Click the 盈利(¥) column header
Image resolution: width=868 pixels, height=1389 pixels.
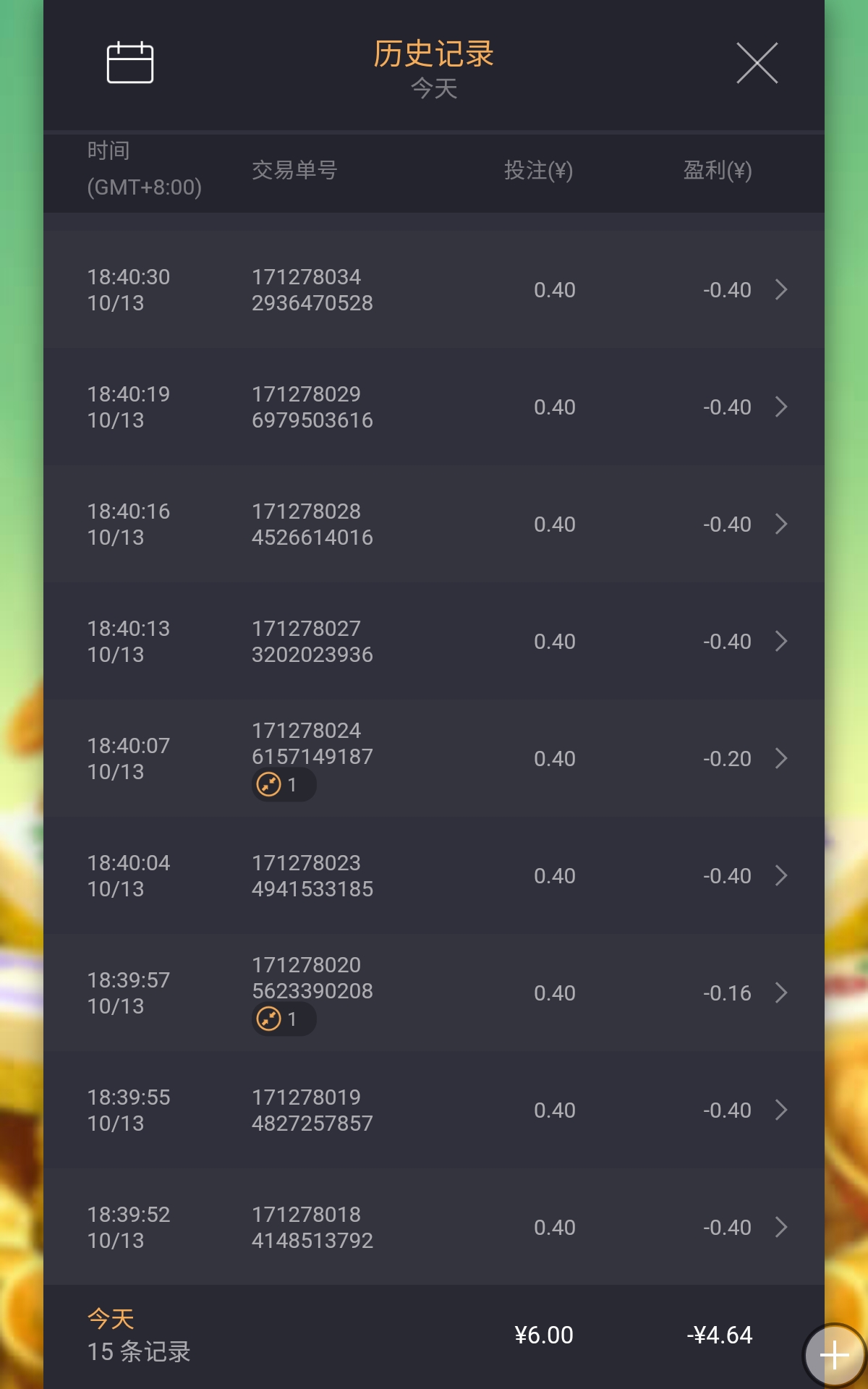(x=718, y=171)
